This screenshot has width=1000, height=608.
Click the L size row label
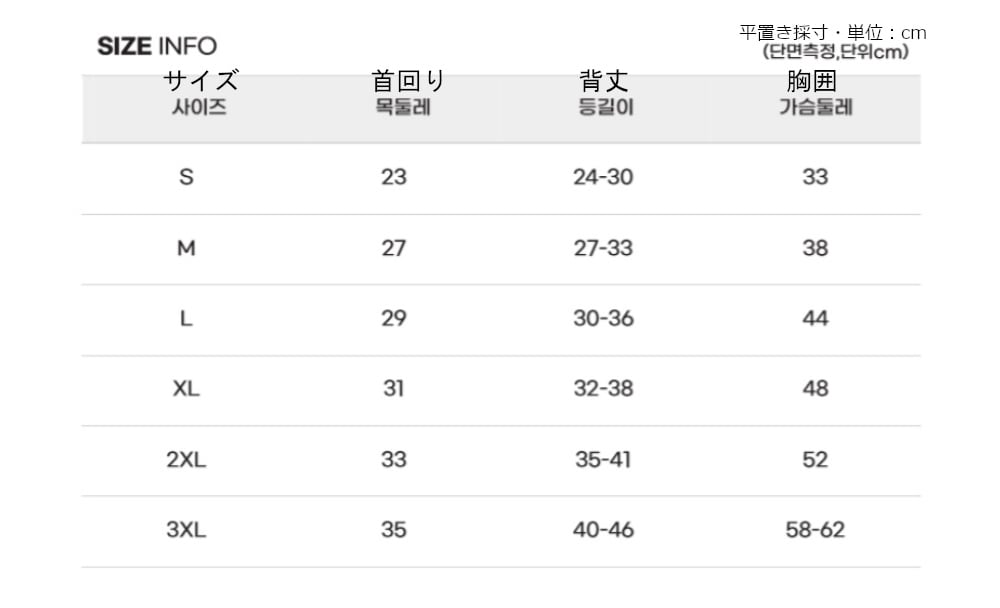point(186,319)
